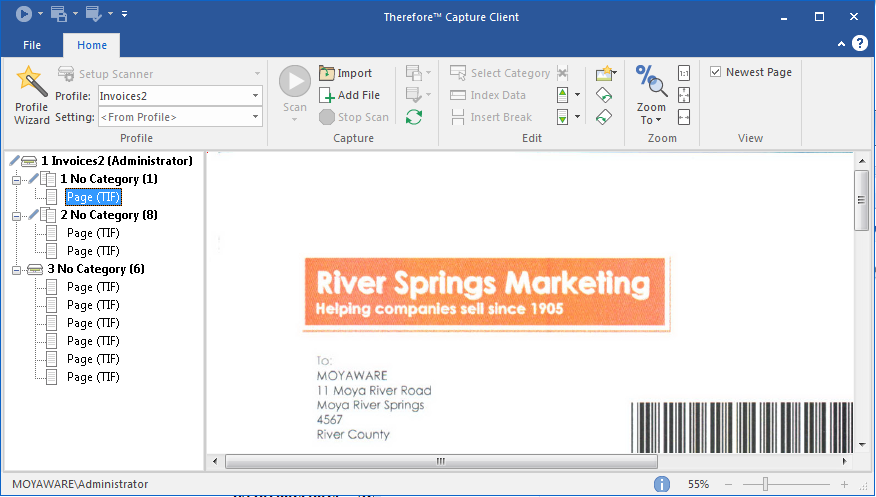
Task: Collapse the '3 No Category (6)' node
Action: click(16, 270)
